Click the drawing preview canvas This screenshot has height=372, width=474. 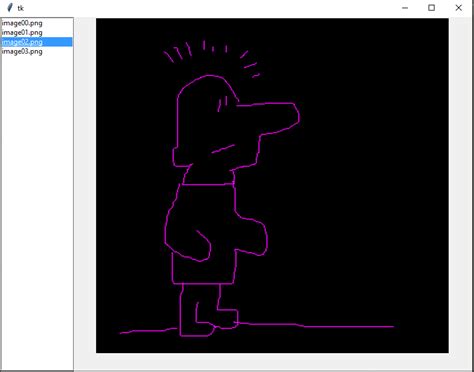[x=272, y=186]
